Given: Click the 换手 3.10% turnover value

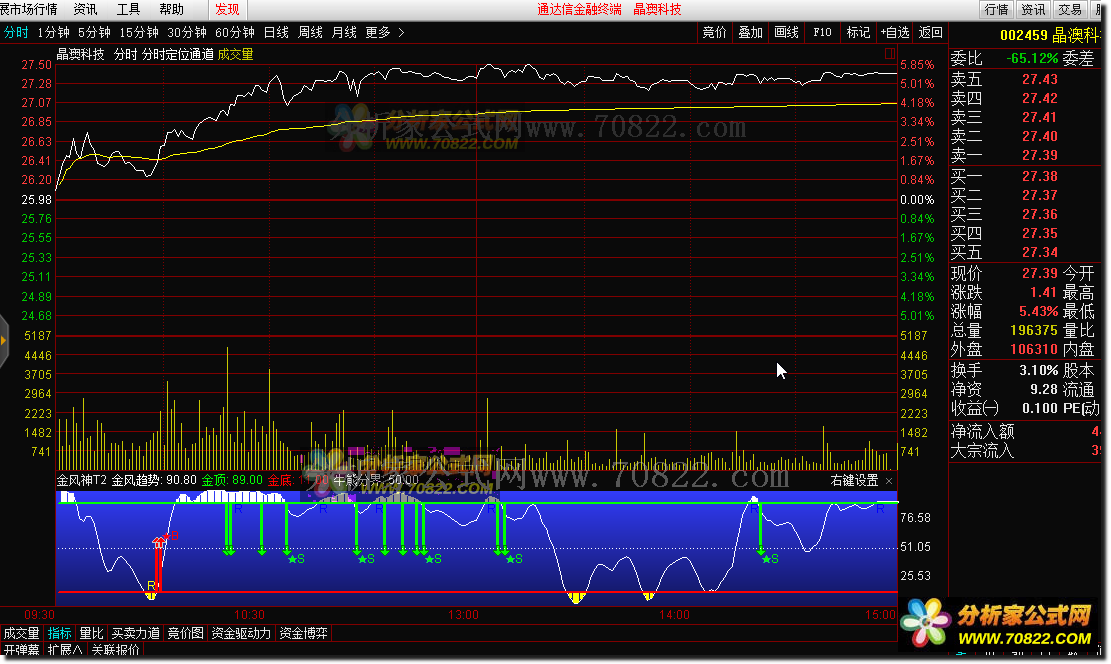Looking at the screenshot, I should 1039,371.
